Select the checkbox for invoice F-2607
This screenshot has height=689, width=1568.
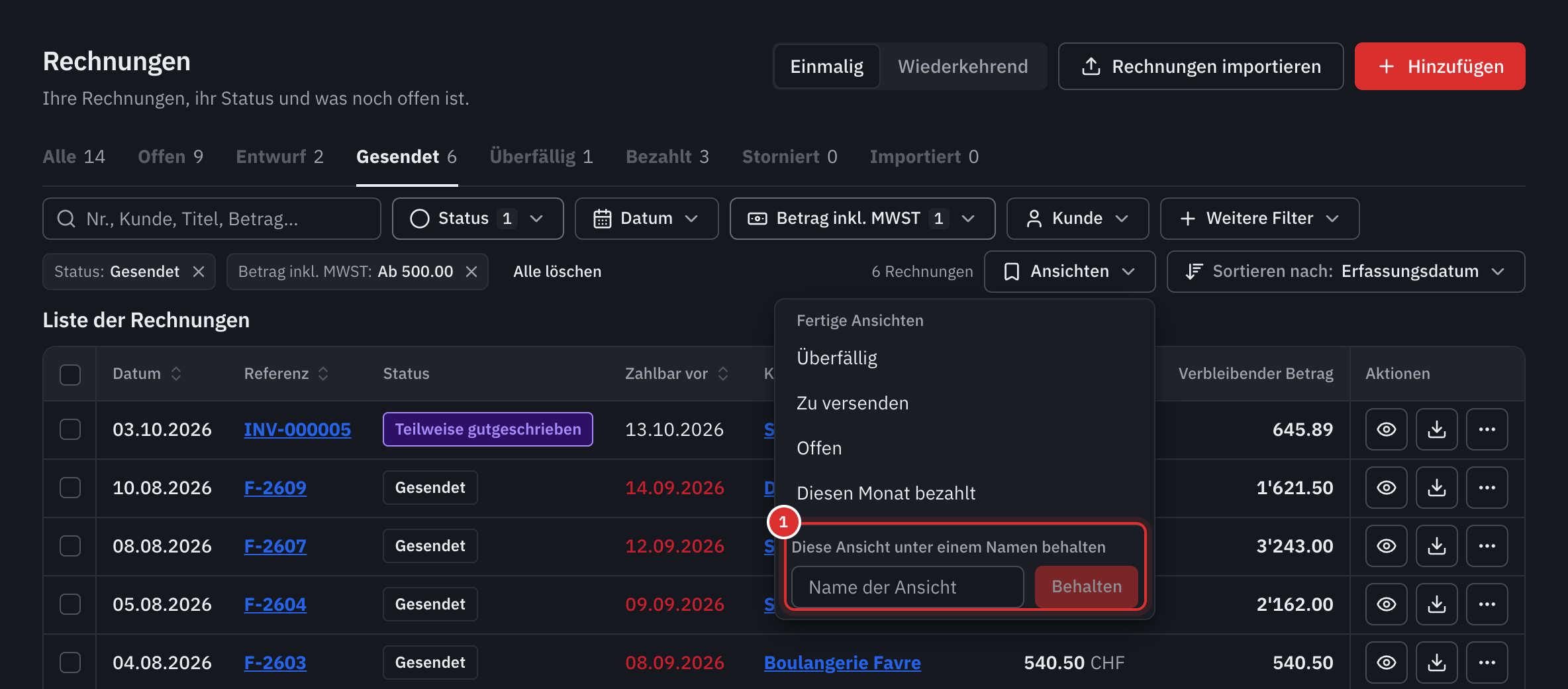(70, 546)
